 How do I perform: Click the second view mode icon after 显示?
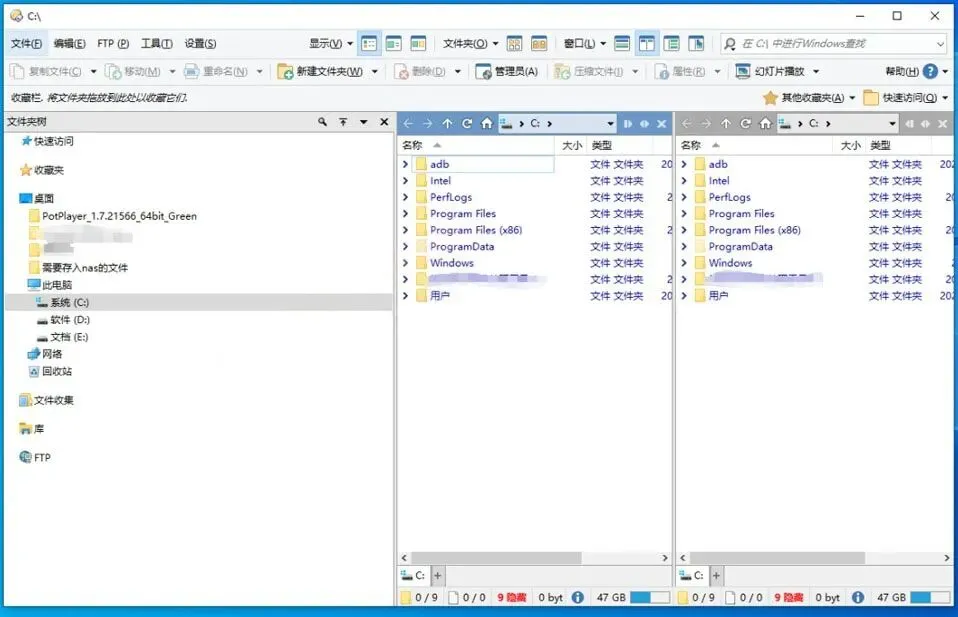[393, 43]
